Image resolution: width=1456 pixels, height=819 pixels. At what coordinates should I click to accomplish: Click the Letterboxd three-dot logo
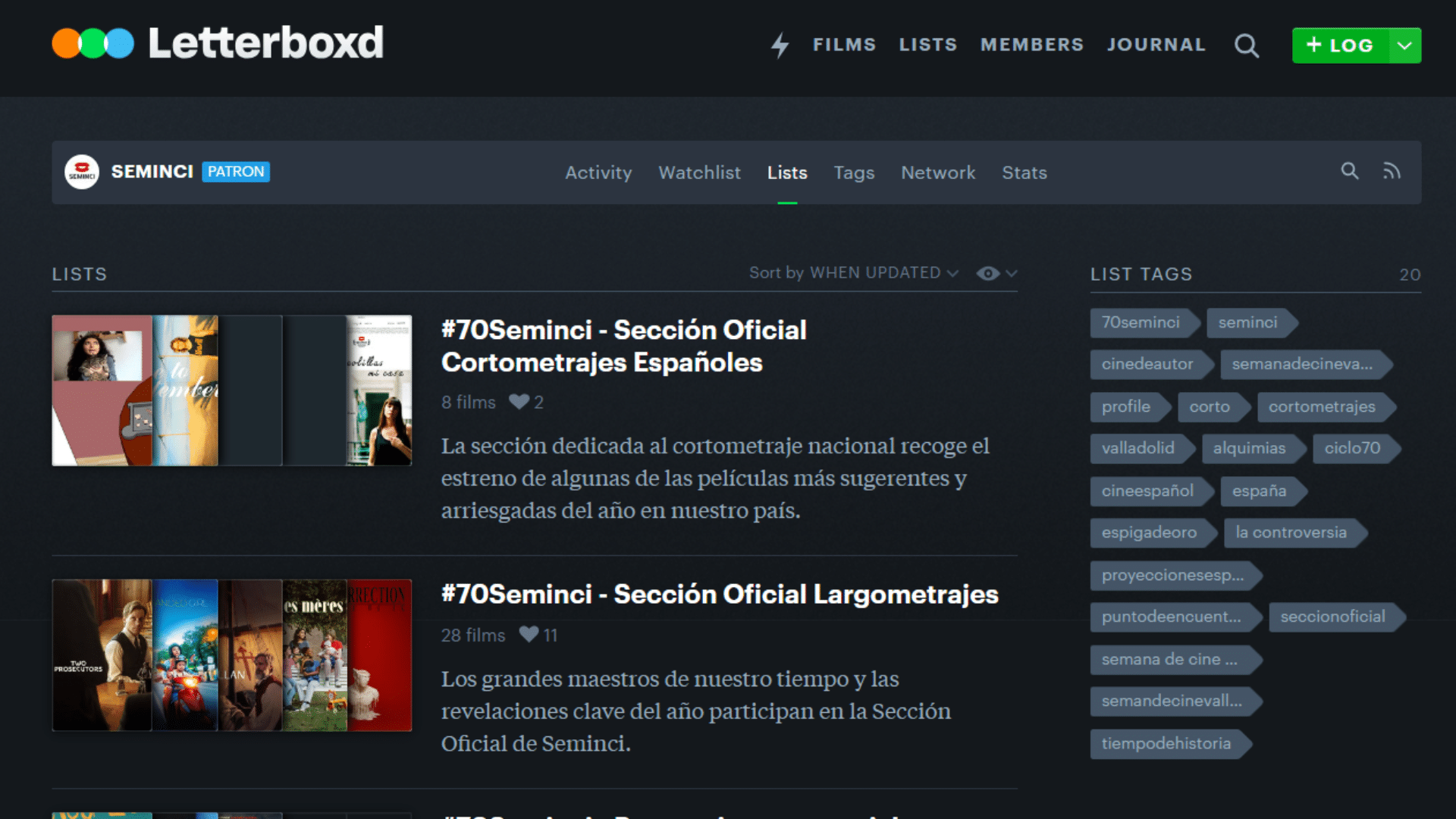(93, 43)
